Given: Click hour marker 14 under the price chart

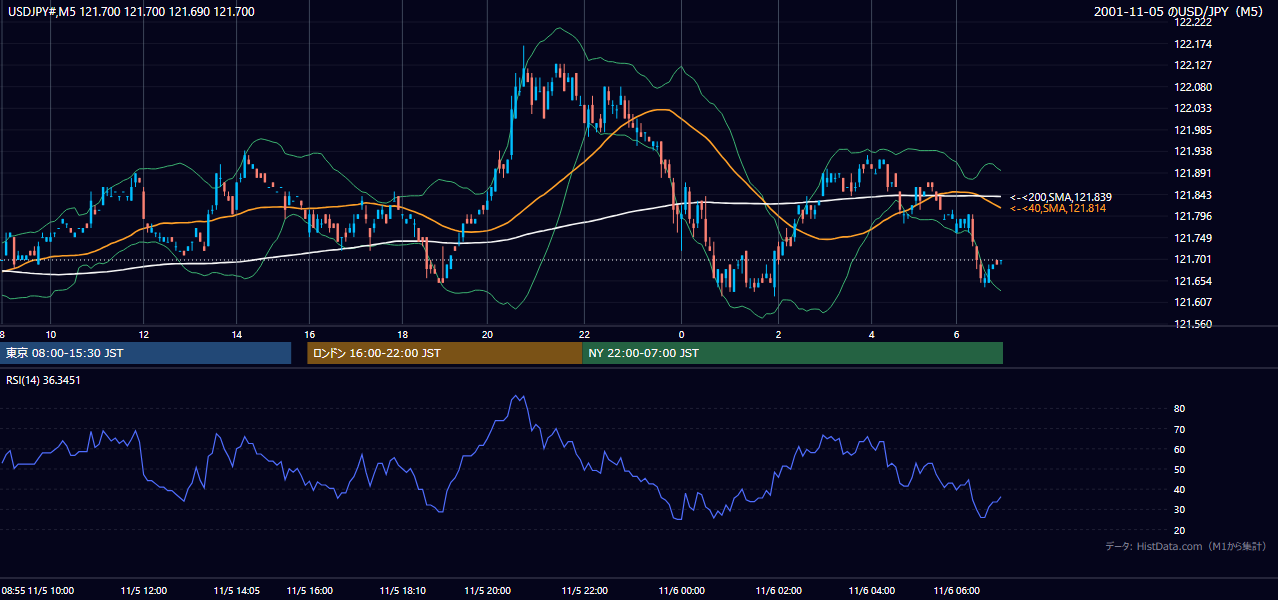Looking at the screenshot, I should coord(236,334).
